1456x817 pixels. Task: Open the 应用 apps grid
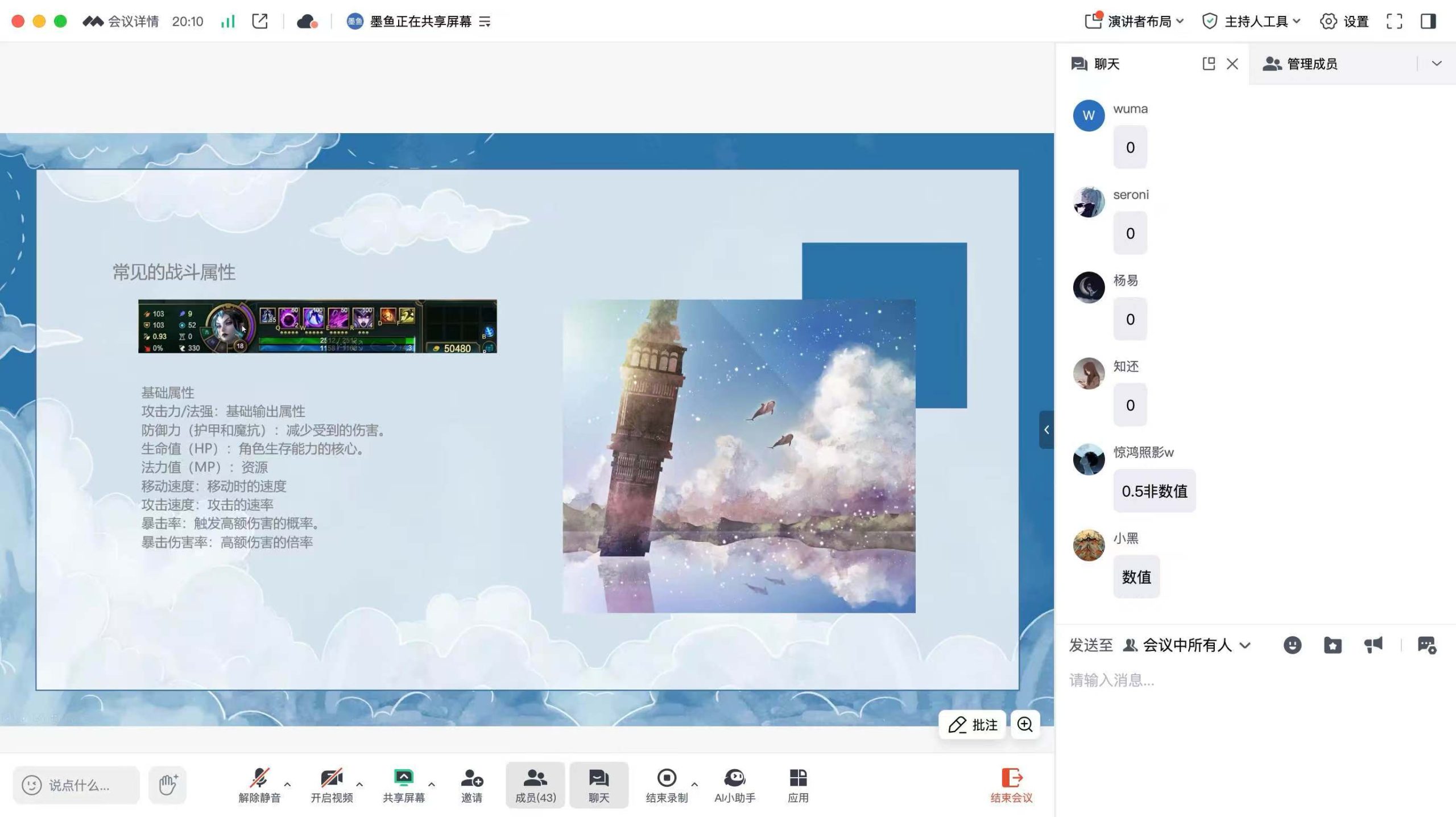point(798,785)
